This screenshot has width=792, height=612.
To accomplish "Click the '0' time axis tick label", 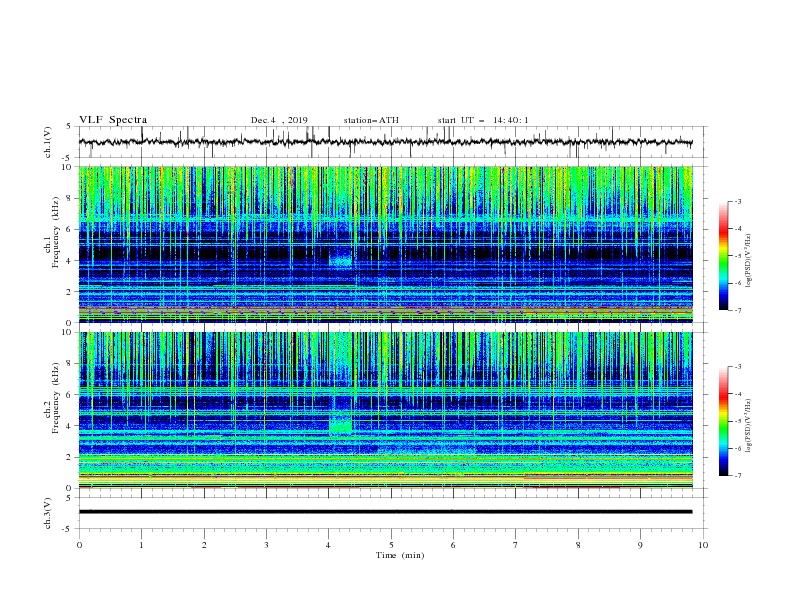I will 79,545.
